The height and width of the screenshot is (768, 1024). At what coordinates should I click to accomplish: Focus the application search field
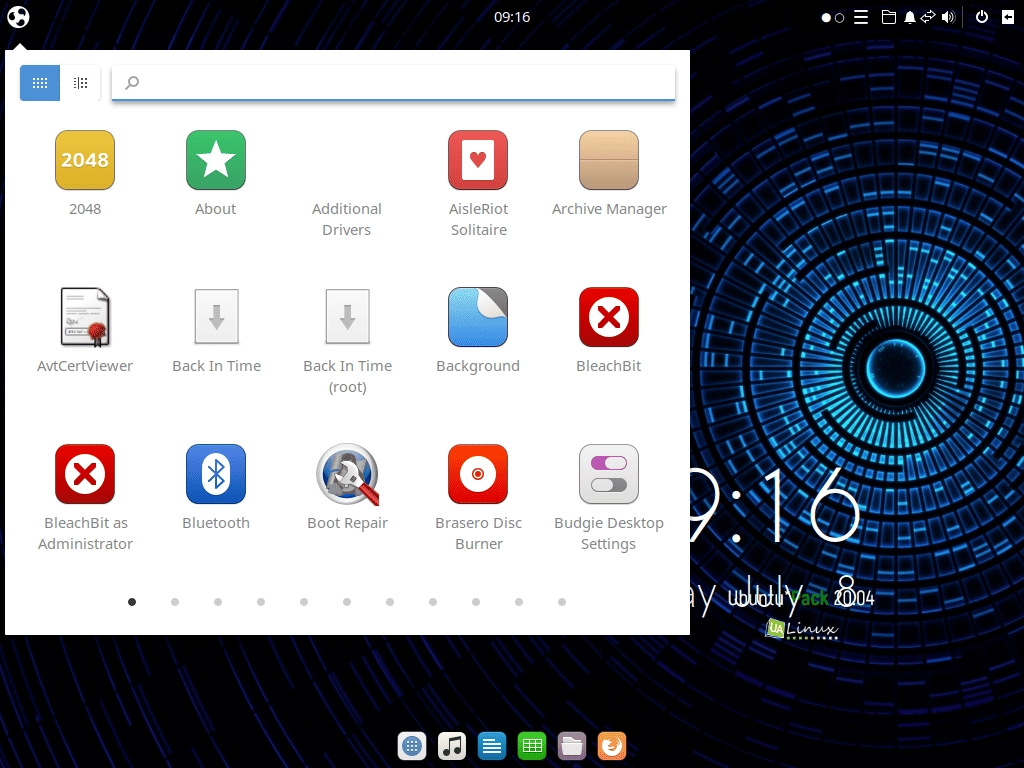click(x=393, y=83)
